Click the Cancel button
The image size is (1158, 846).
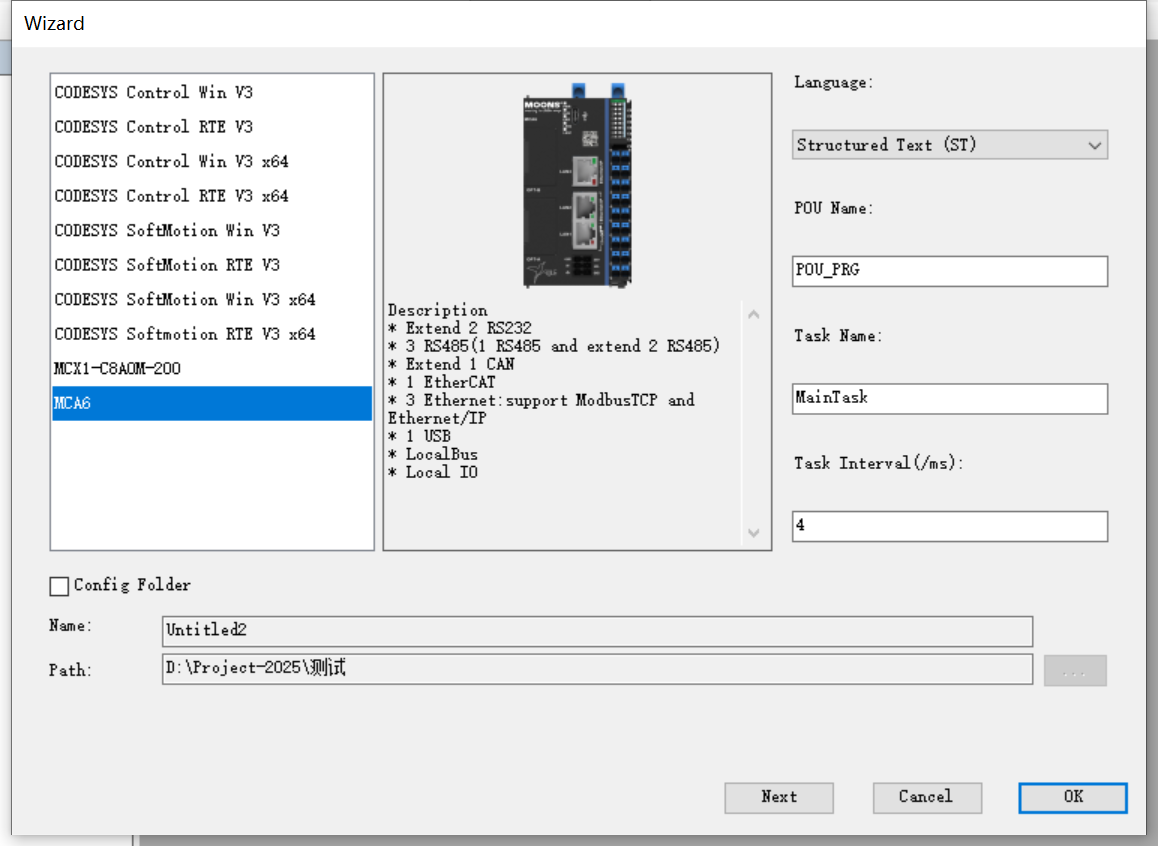(x=927, y=798)
